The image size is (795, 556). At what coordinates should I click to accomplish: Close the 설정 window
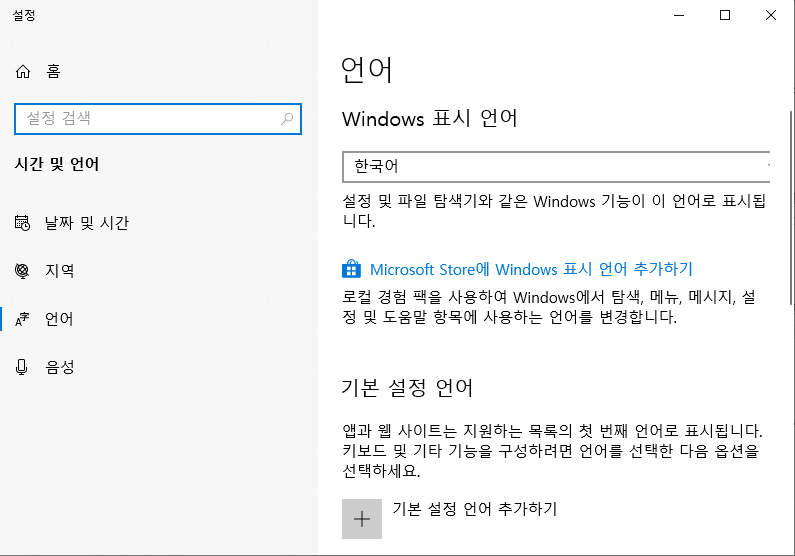click(771, 15)
